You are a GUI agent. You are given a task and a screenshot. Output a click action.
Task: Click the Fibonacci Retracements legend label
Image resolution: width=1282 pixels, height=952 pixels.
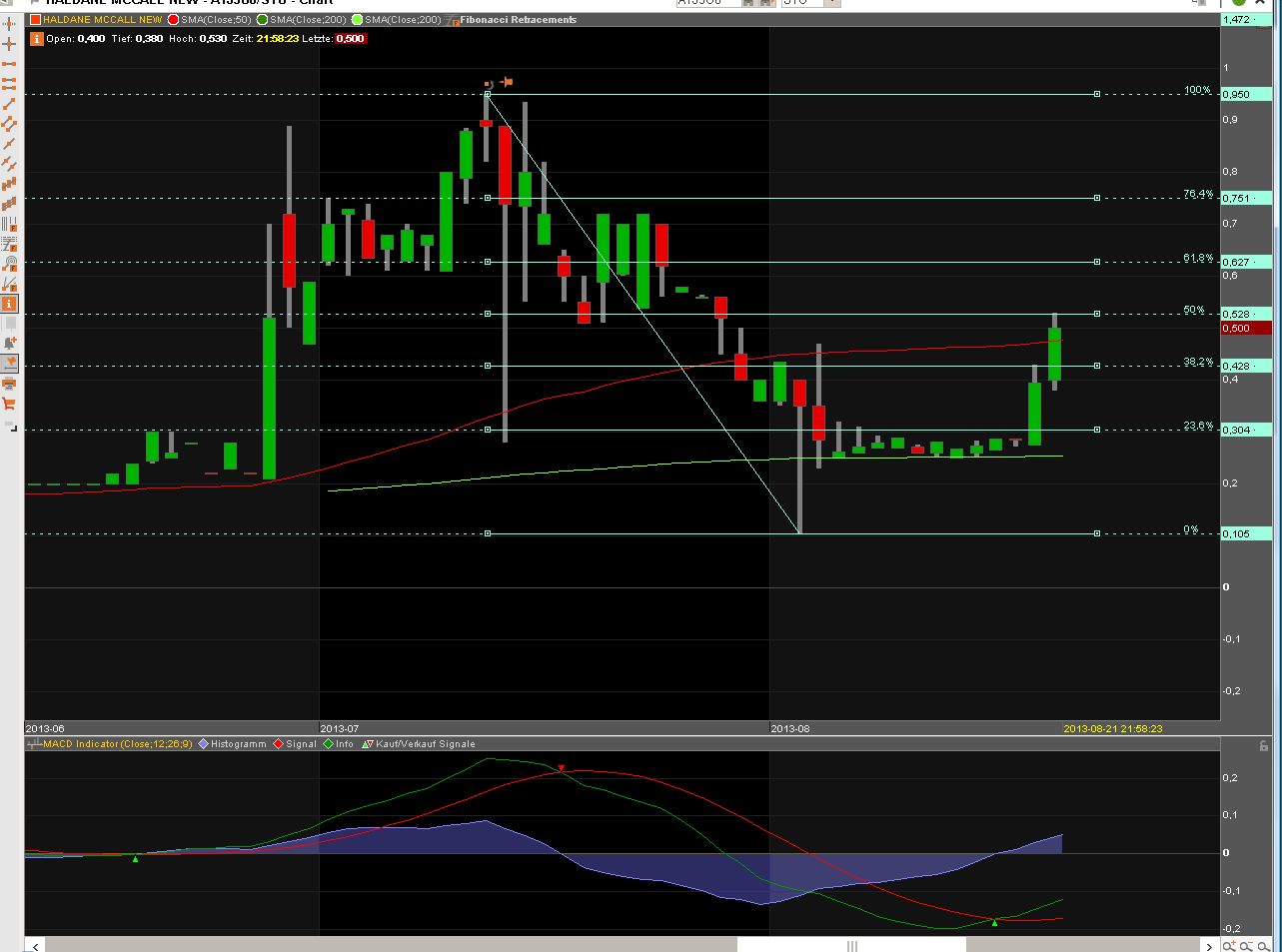(518, 19)
